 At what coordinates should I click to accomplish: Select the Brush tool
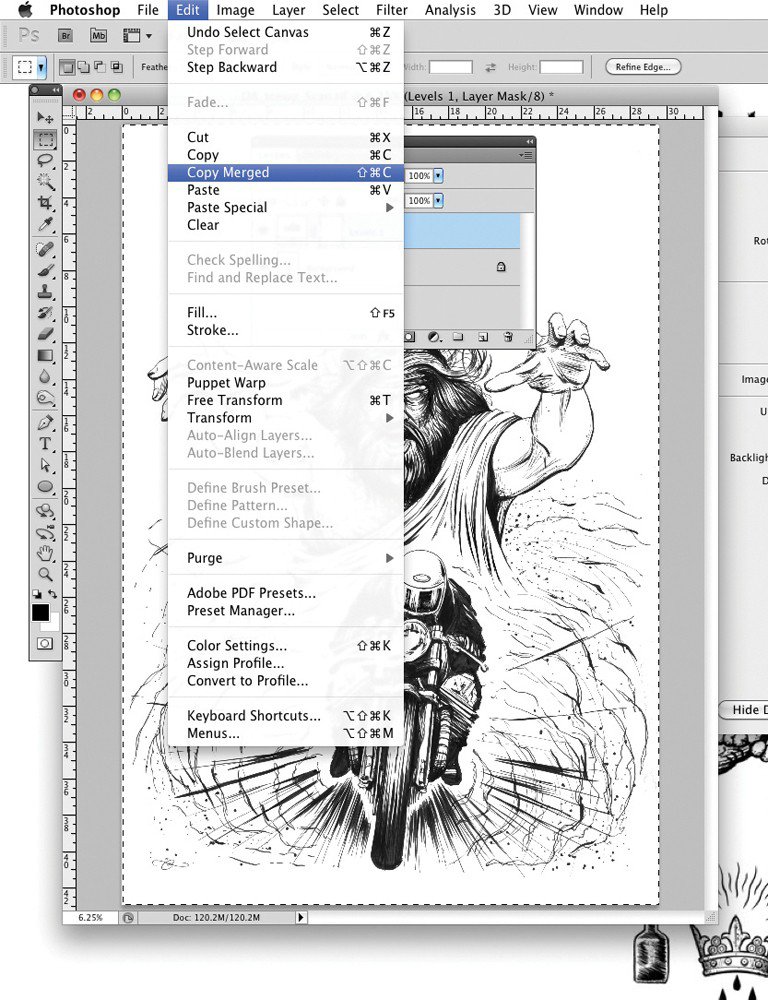click(45, 270)
